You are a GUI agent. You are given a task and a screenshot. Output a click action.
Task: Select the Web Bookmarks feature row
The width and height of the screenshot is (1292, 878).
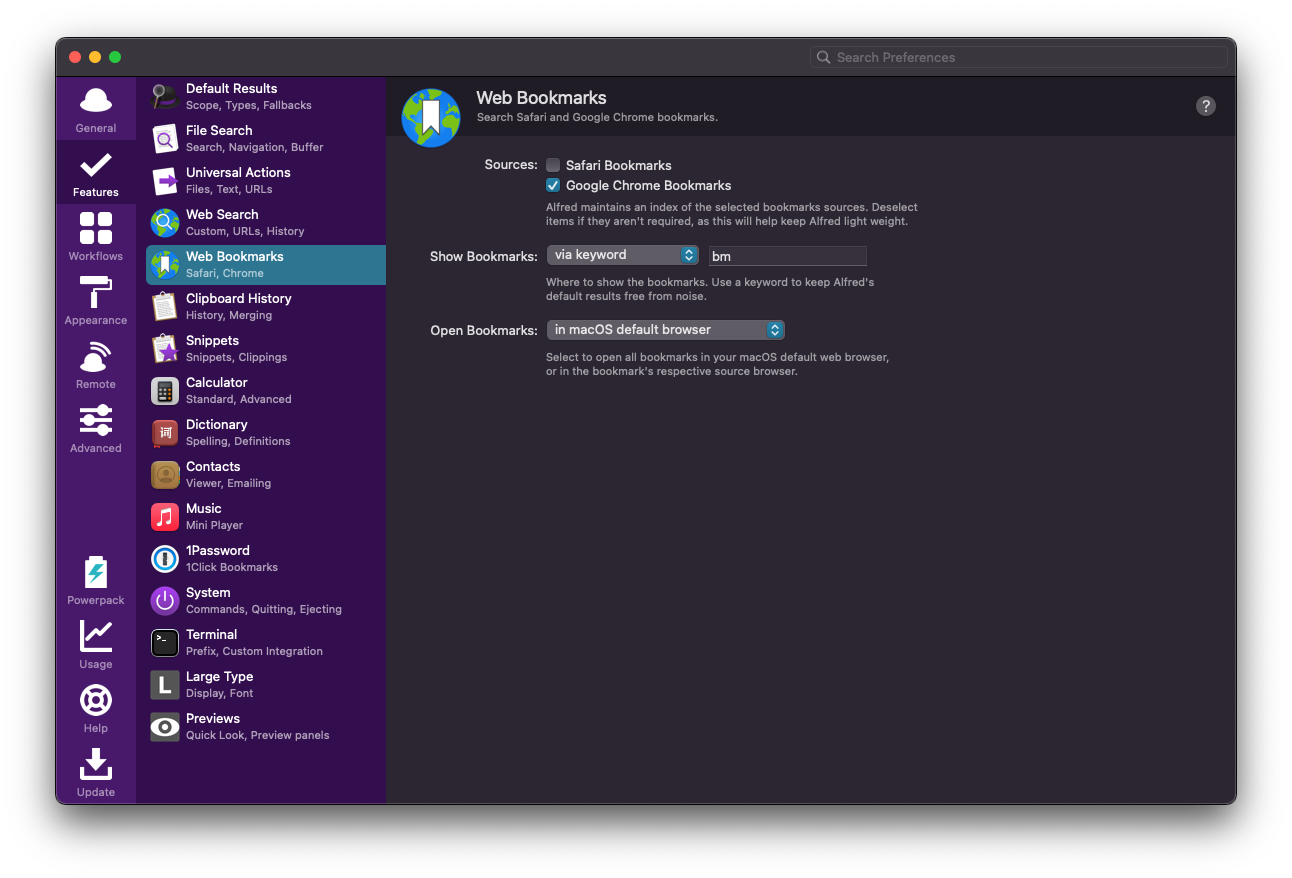[x=266, y=265]
